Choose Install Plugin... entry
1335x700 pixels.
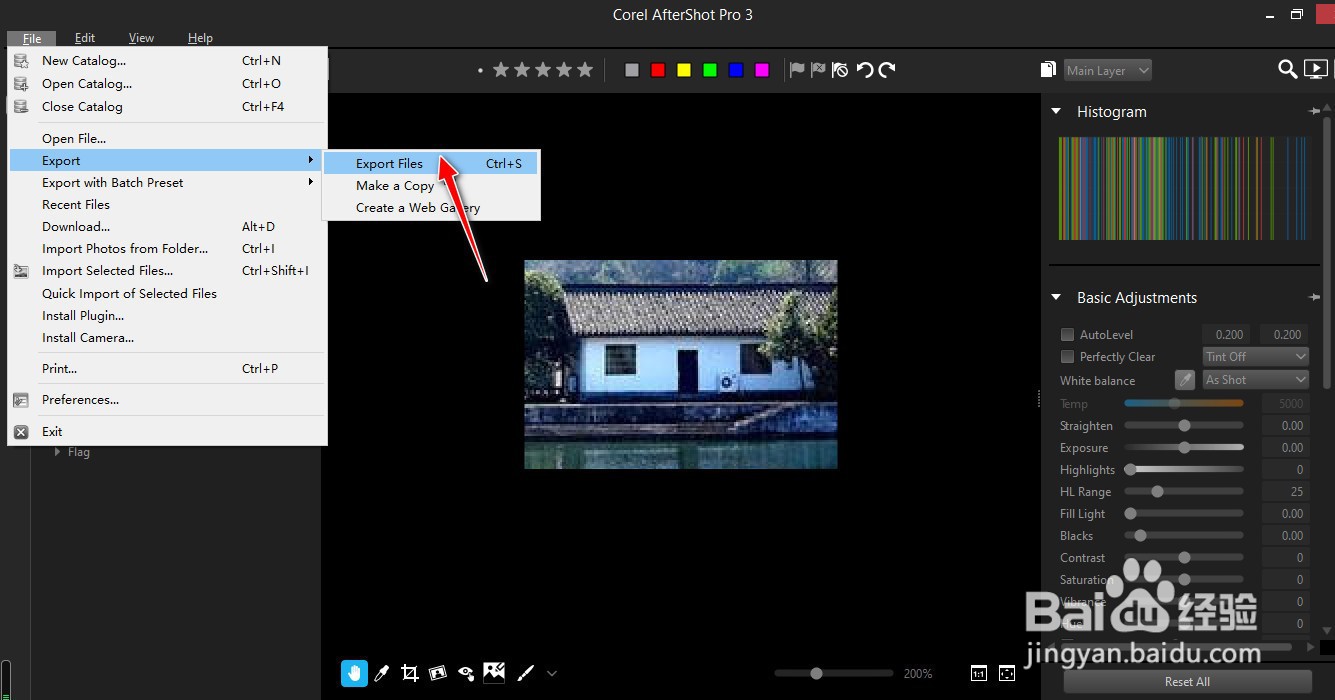click(x=168, y=316)
